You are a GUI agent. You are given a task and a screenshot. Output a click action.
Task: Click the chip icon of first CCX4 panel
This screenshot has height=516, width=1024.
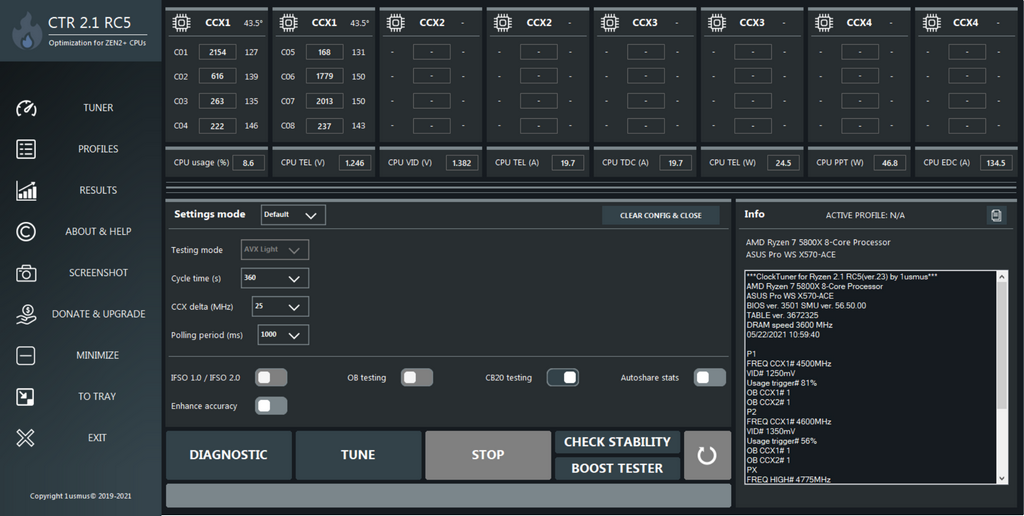coord(824,23)
